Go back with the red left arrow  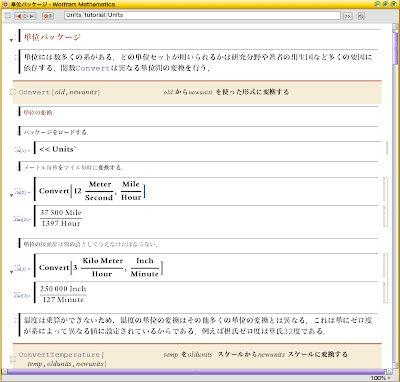point(19,16)
